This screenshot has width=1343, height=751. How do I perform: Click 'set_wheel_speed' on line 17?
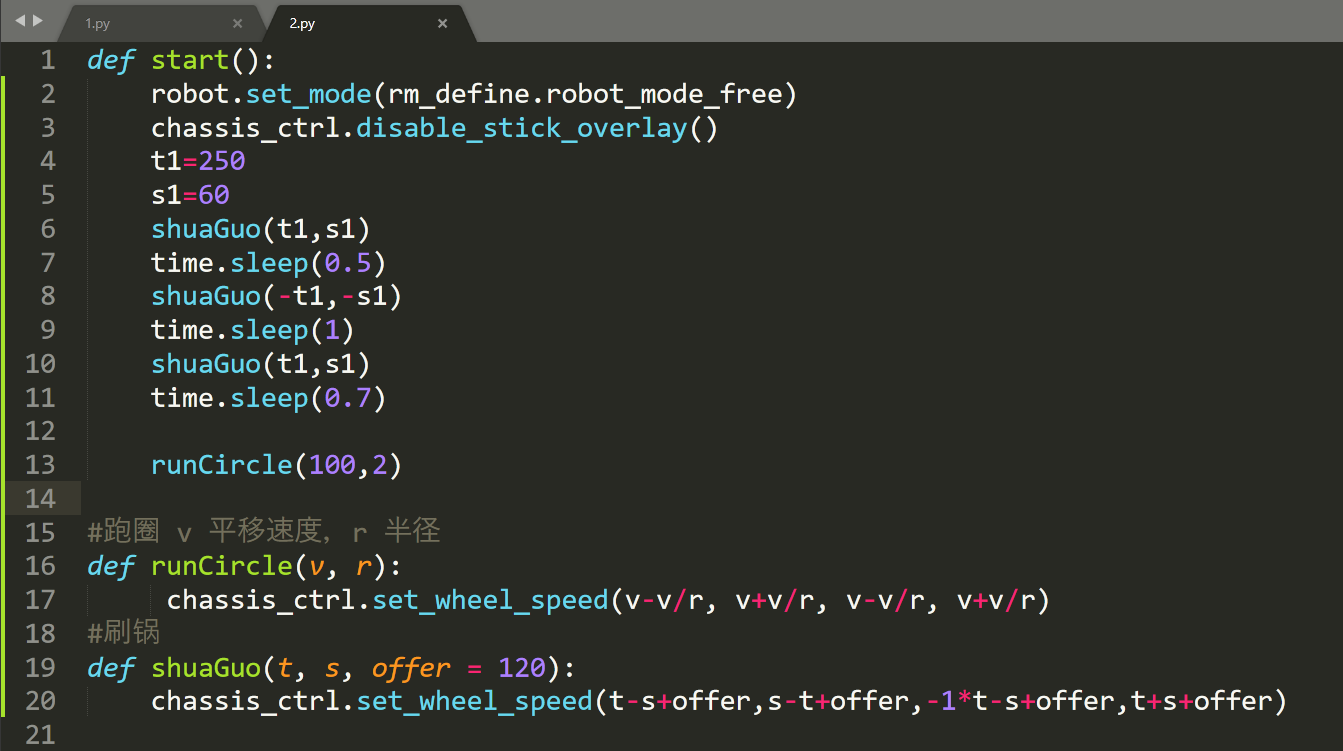tap(490, 600)
